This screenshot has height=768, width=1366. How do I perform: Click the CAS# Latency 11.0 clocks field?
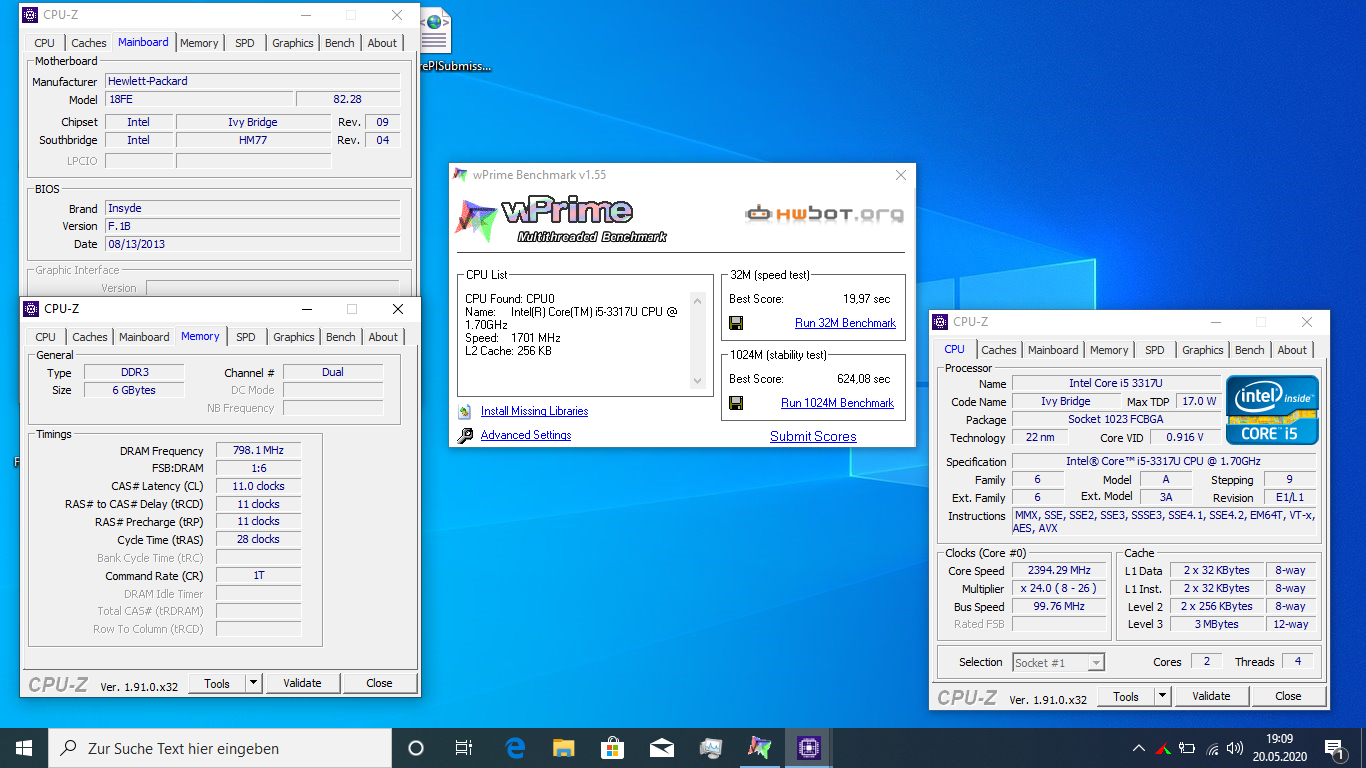[x=259, y=487]
